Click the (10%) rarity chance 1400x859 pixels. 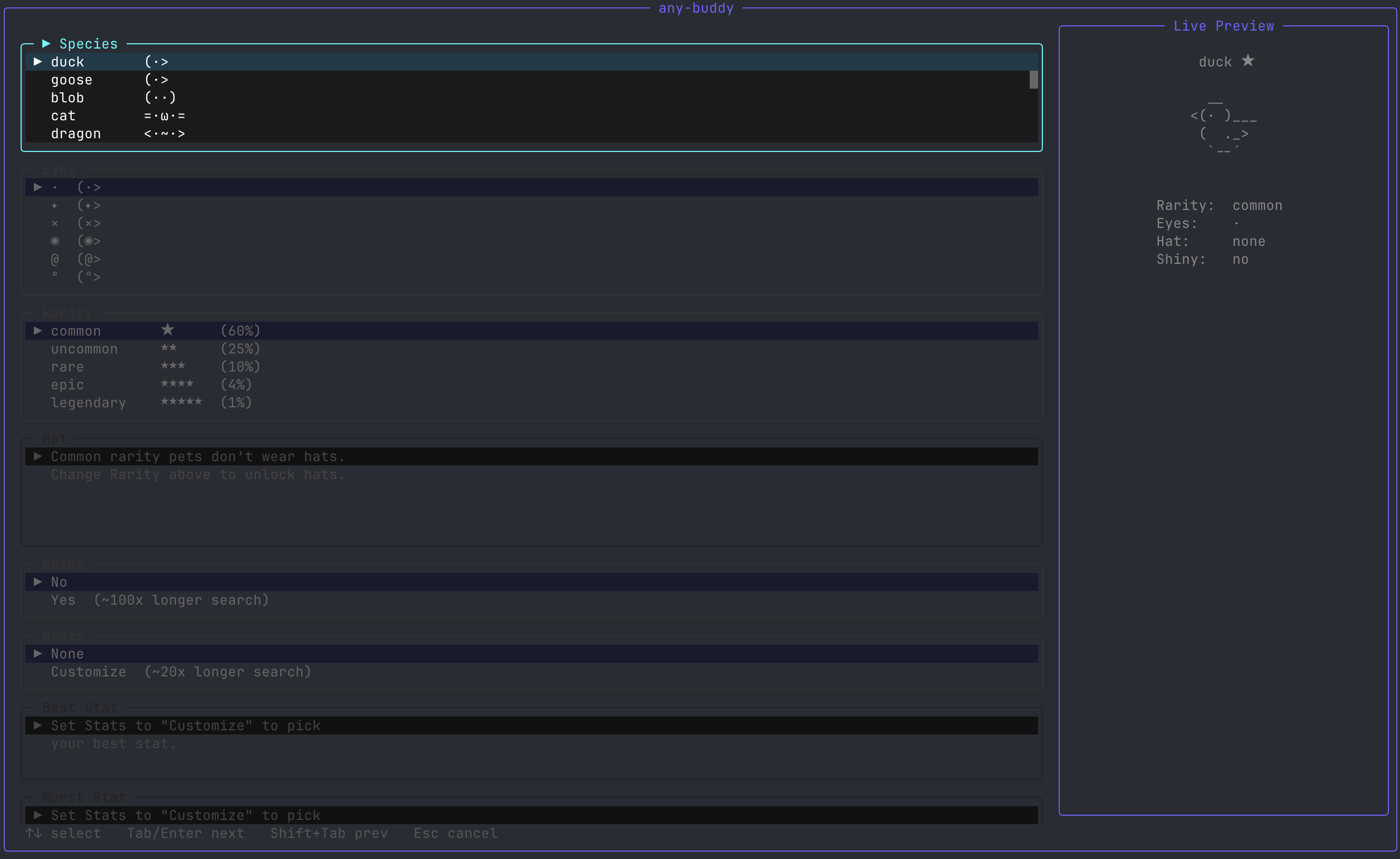coord(241,367)
